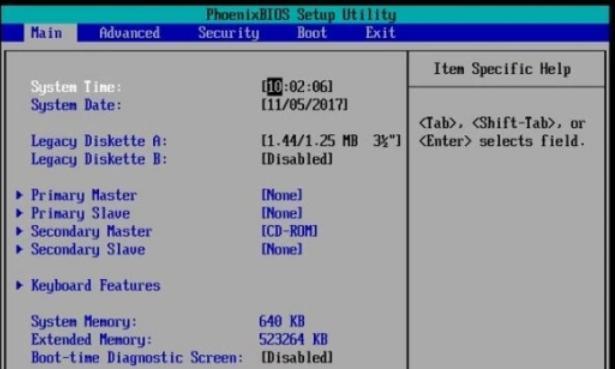Click the Tab, Shift-Tab help text line
This screenshot has height=369, width=615.
[502, 124]
